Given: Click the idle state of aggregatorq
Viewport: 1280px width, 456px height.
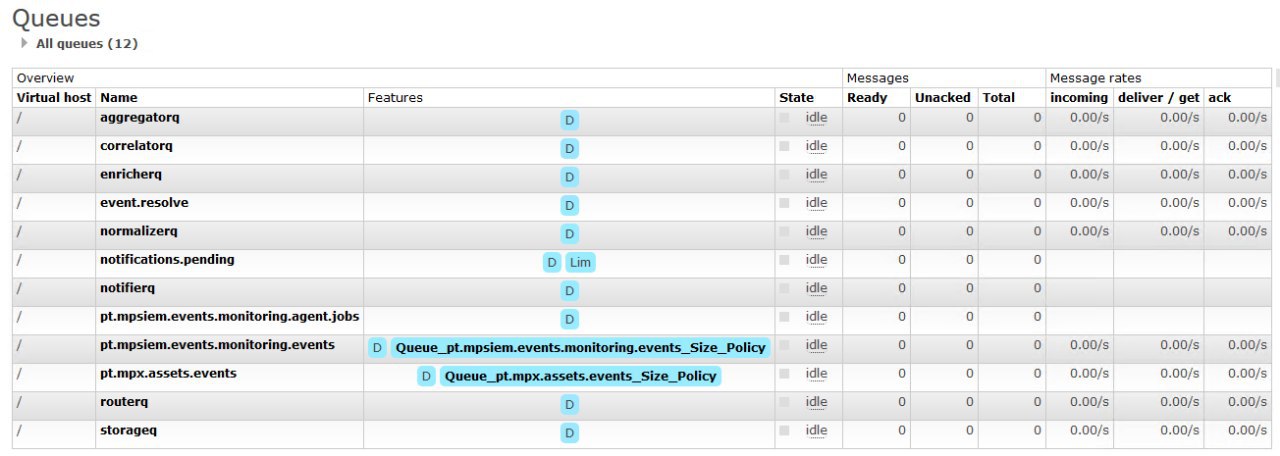Looking at the screenshot, I should (x=817, y=118).
